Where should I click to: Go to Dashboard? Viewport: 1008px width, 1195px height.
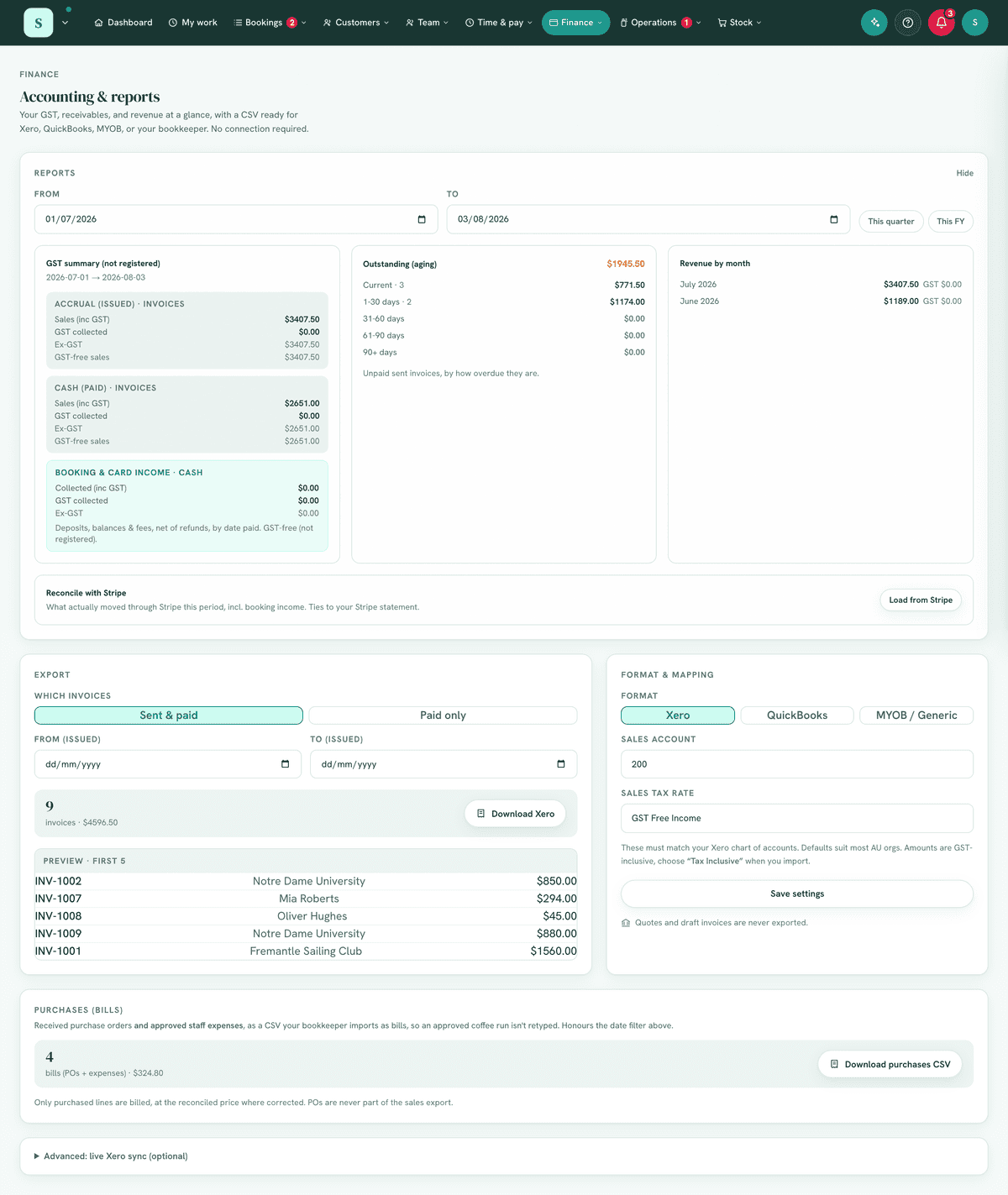(x=123, y=23)
